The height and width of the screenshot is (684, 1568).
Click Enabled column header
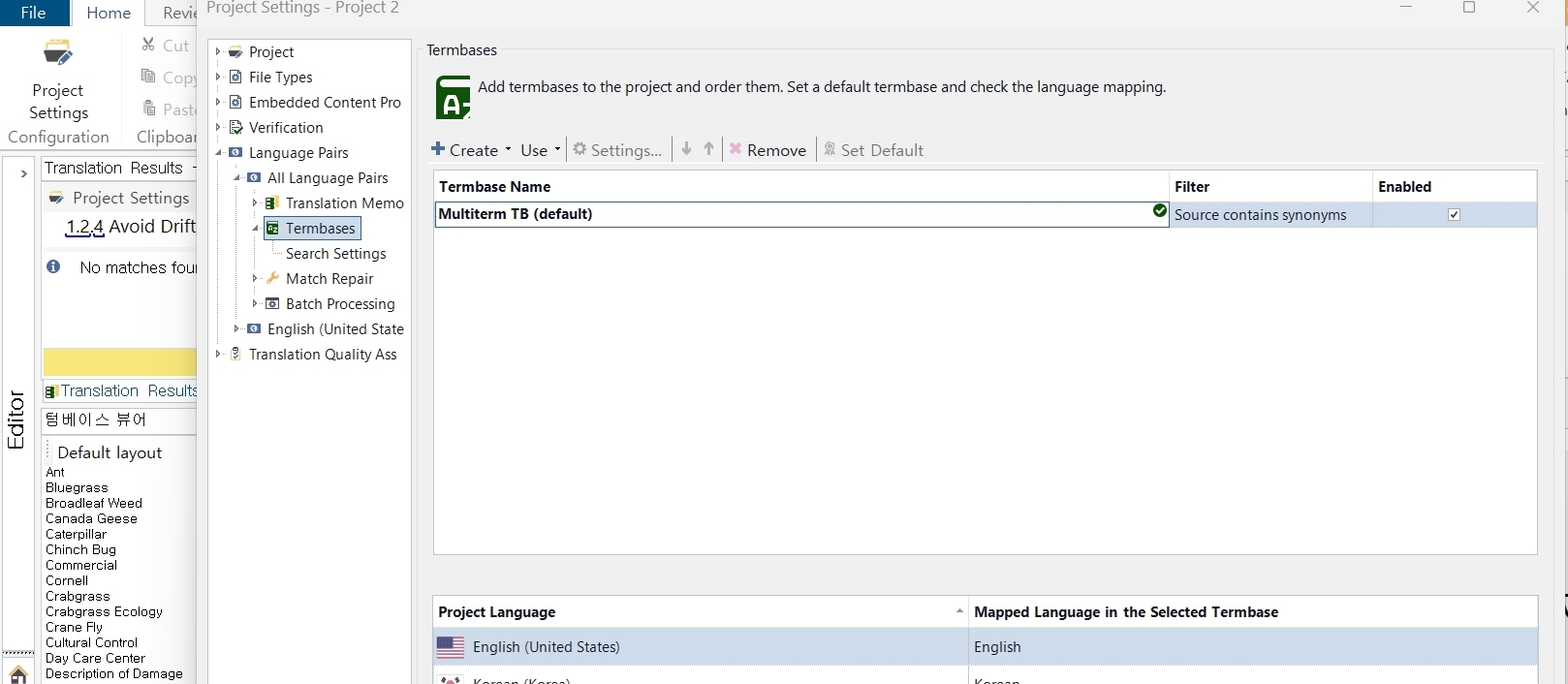1455,187
